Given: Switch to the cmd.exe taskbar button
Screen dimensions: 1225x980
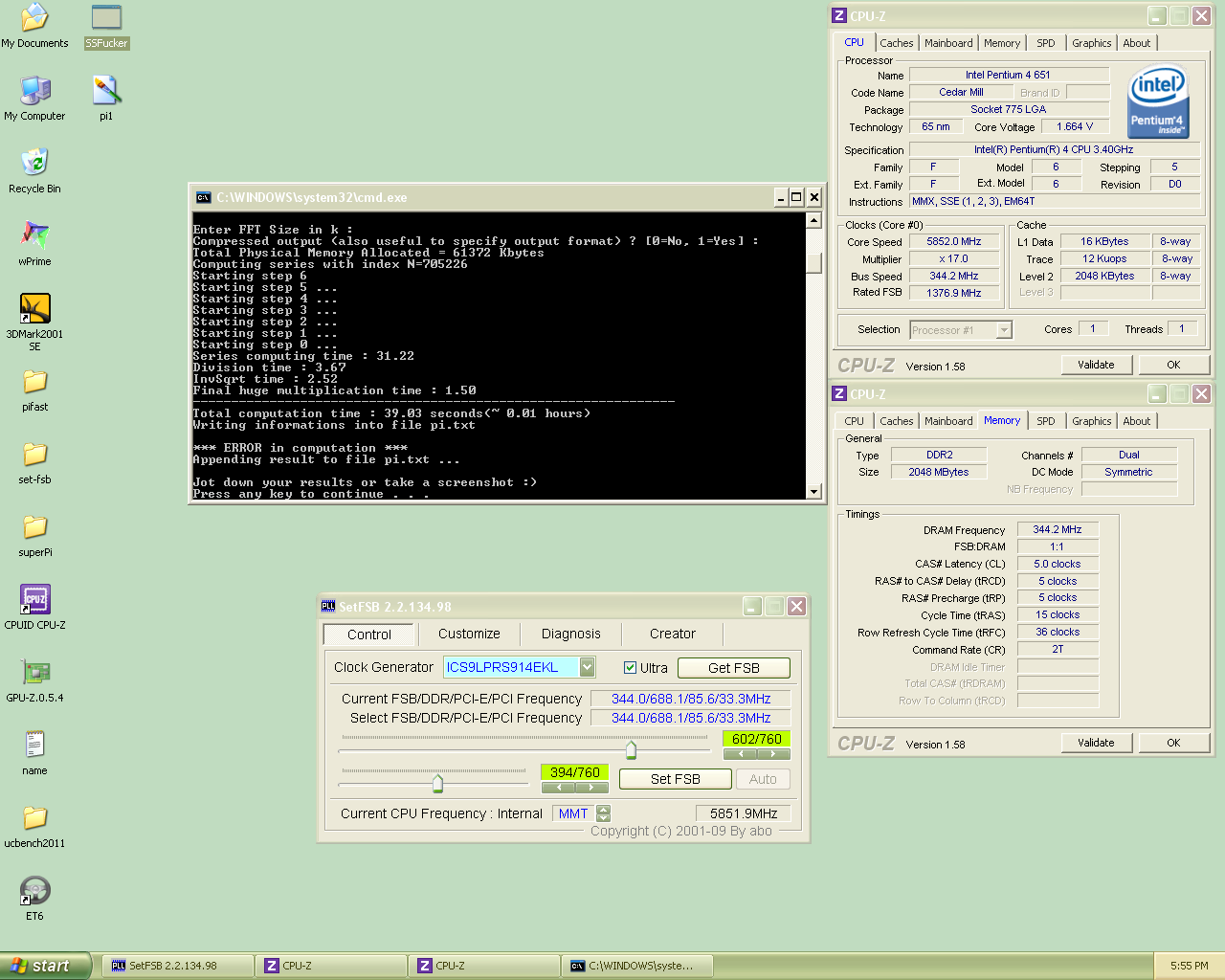Looking at the screenshot, I should point(636,966).
